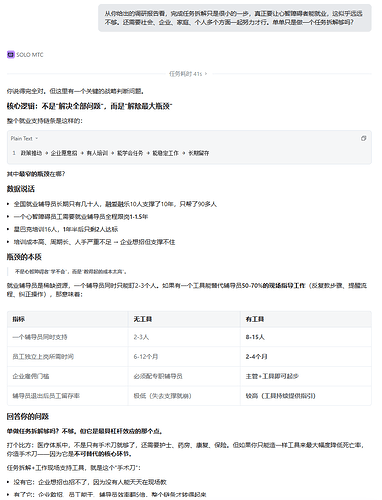Click the line ending with '就是这个“手术刀”：'
382x500 pixels.
coord(74,468)
